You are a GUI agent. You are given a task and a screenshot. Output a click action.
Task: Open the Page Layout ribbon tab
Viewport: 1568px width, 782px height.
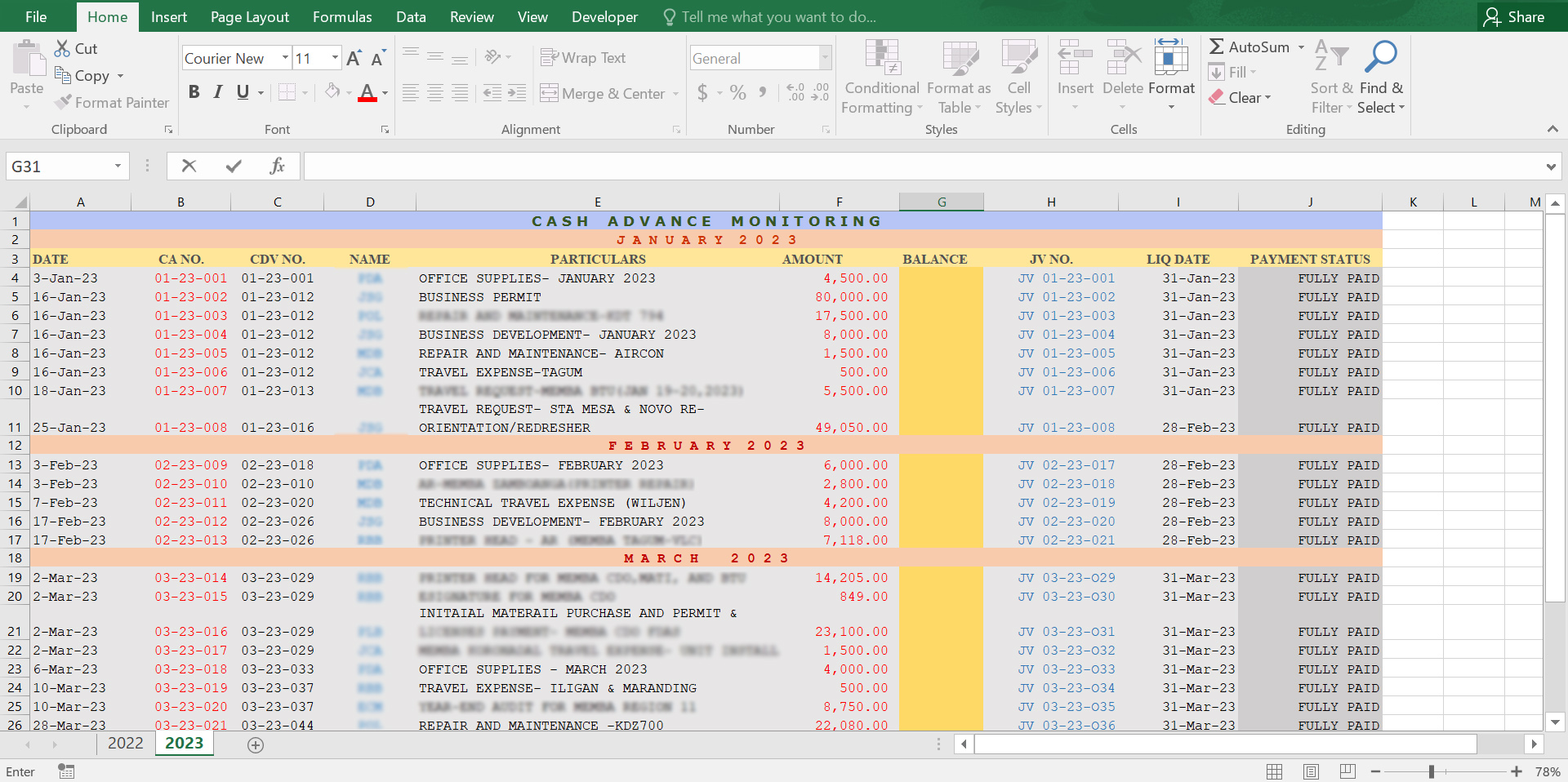click(249, 17)
